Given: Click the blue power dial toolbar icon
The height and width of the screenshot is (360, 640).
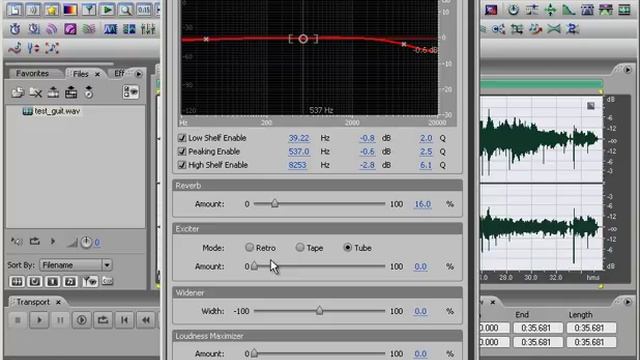Looking at the screenshot, I should click(x=513, y=10).
